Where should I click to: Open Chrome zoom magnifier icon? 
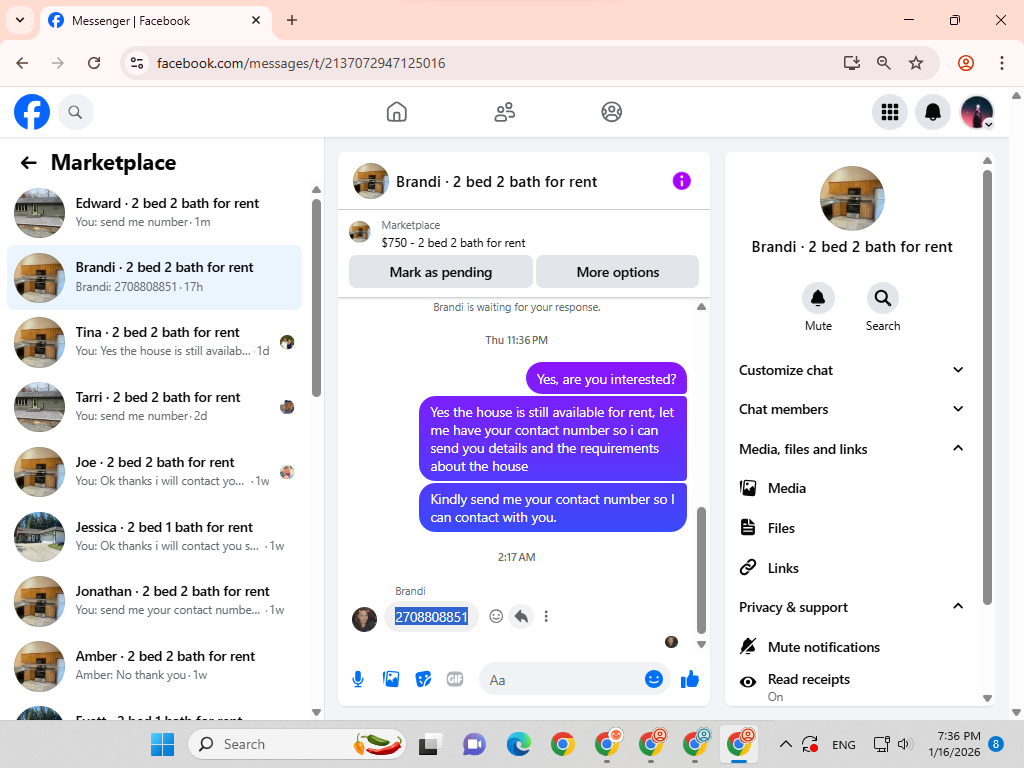tap(884, 63)
